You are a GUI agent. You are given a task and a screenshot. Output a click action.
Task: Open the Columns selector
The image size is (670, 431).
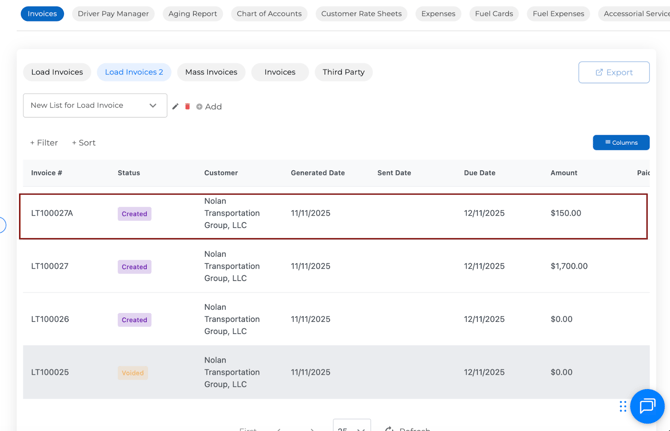[621, 143]
